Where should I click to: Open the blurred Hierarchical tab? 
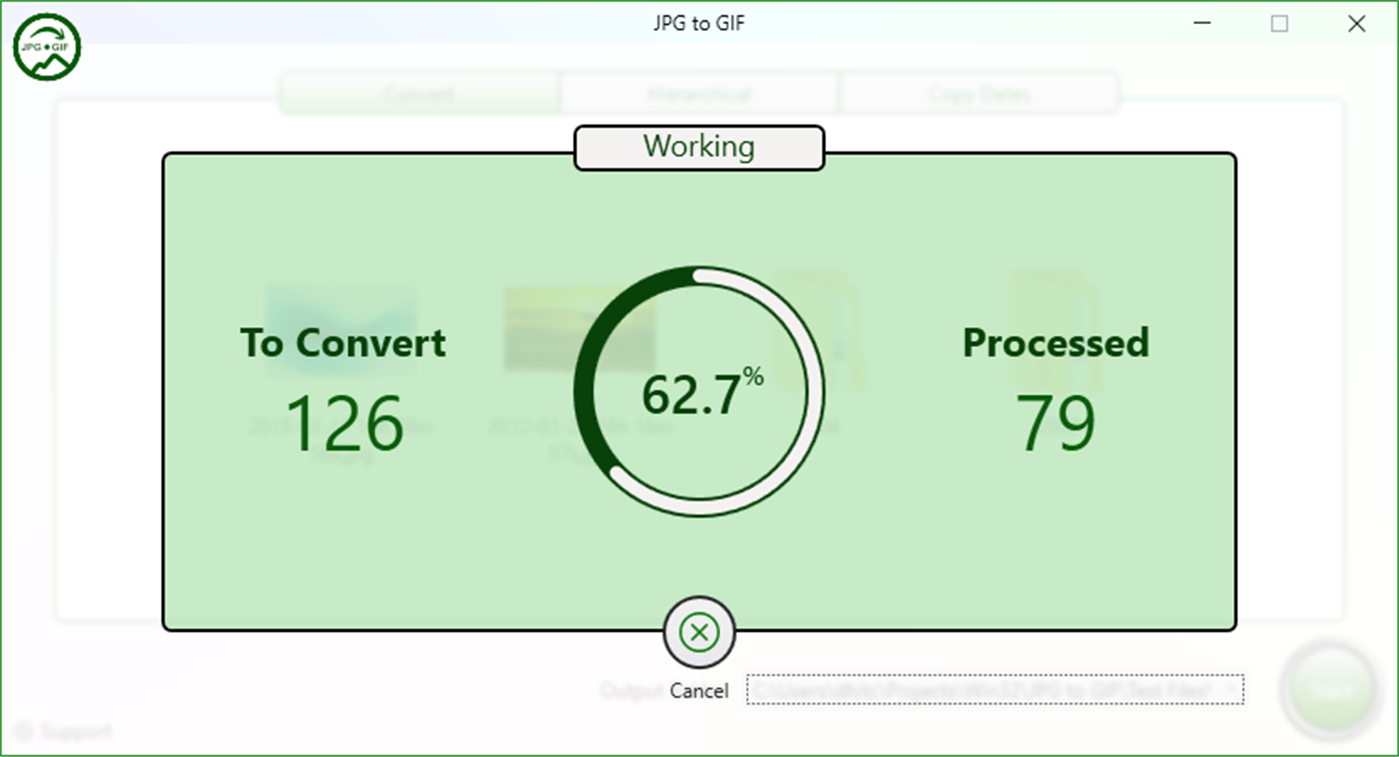pos(699,94)
